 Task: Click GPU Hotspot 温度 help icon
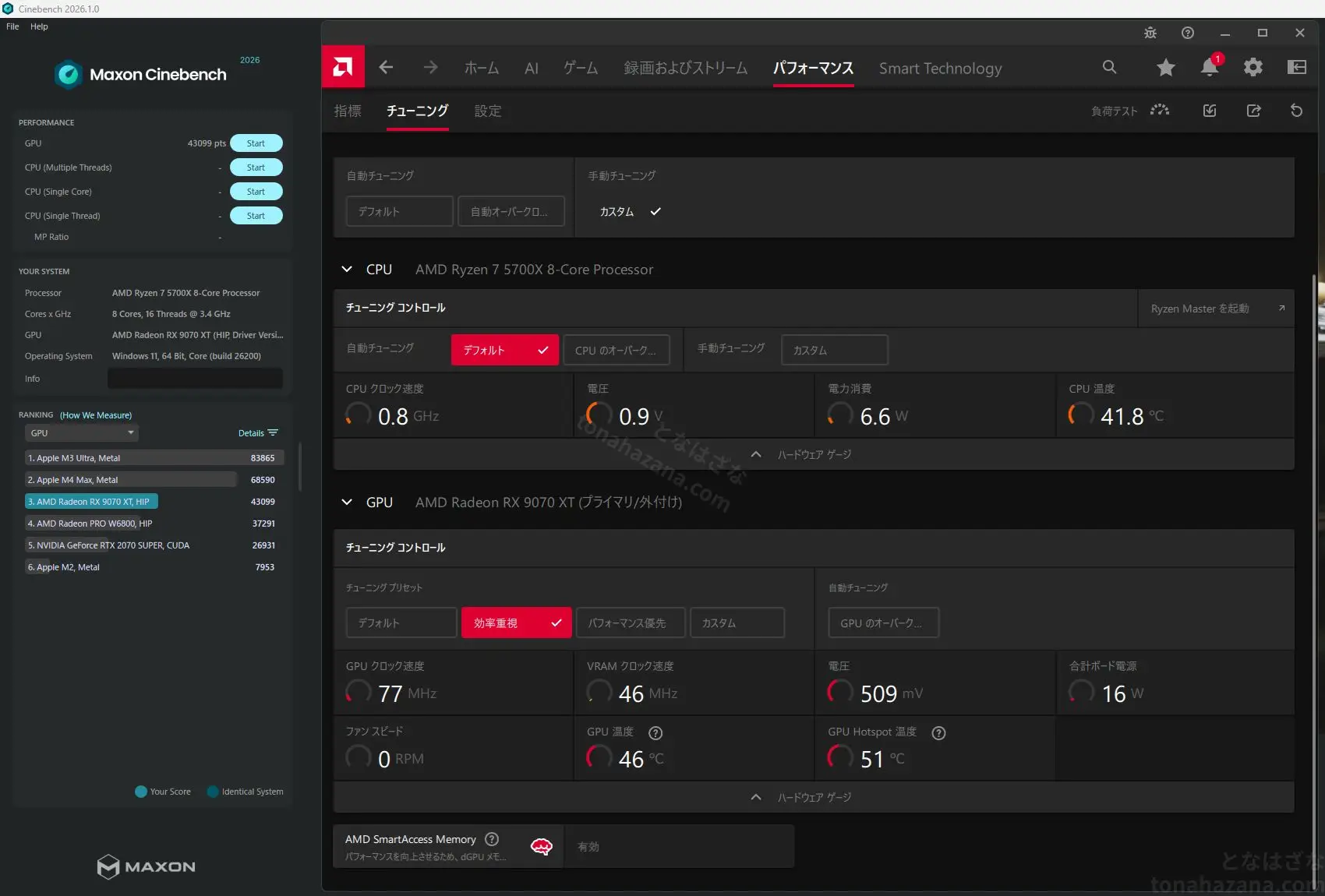(x=938, y=732)
